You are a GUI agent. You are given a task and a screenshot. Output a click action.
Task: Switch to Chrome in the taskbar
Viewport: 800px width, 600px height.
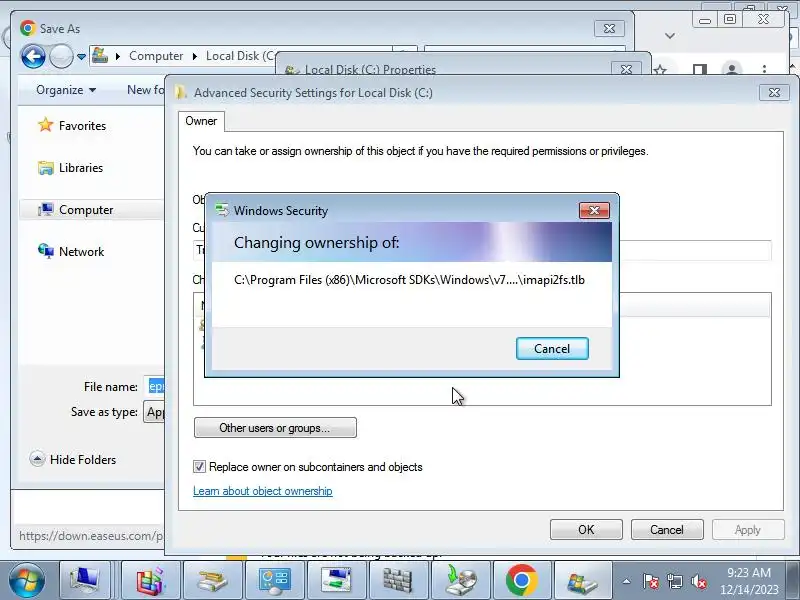point(521,580)
